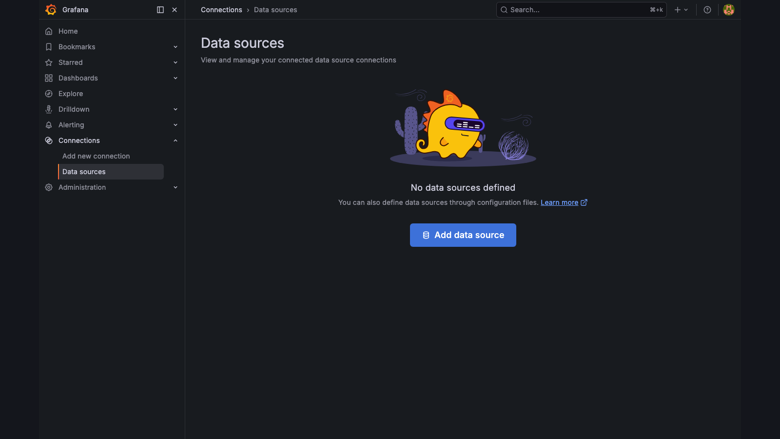
Task: Open Dashboards in the sidebar
Action: pos(78,78)
